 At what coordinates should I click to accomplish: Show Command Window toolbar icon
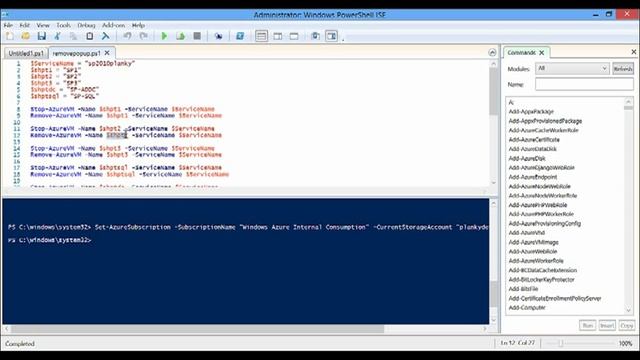point(315,36)
